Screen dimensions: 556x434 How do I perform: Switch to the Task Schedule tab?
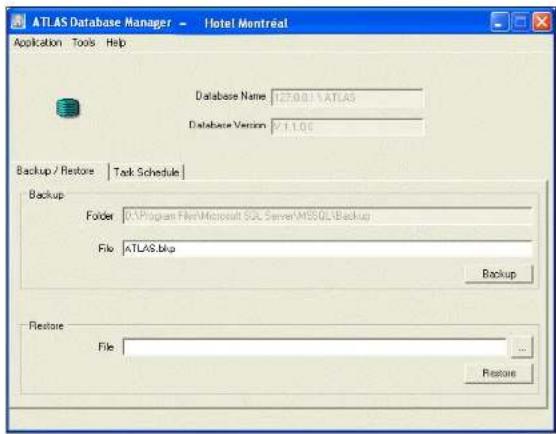(146, 172)
